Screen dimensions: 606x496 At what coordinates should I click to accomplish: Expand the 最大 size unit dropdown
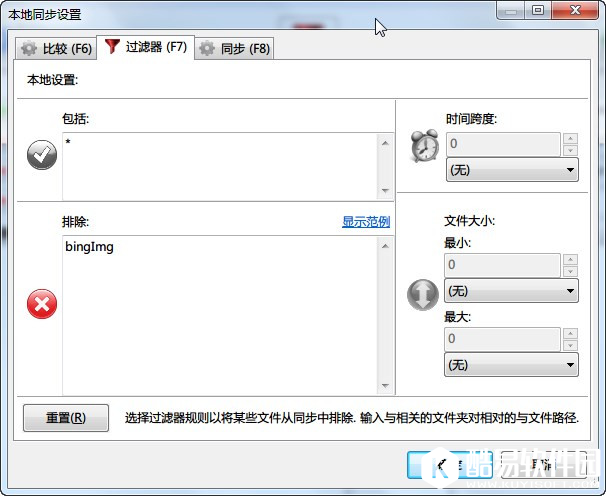(511, 365)
